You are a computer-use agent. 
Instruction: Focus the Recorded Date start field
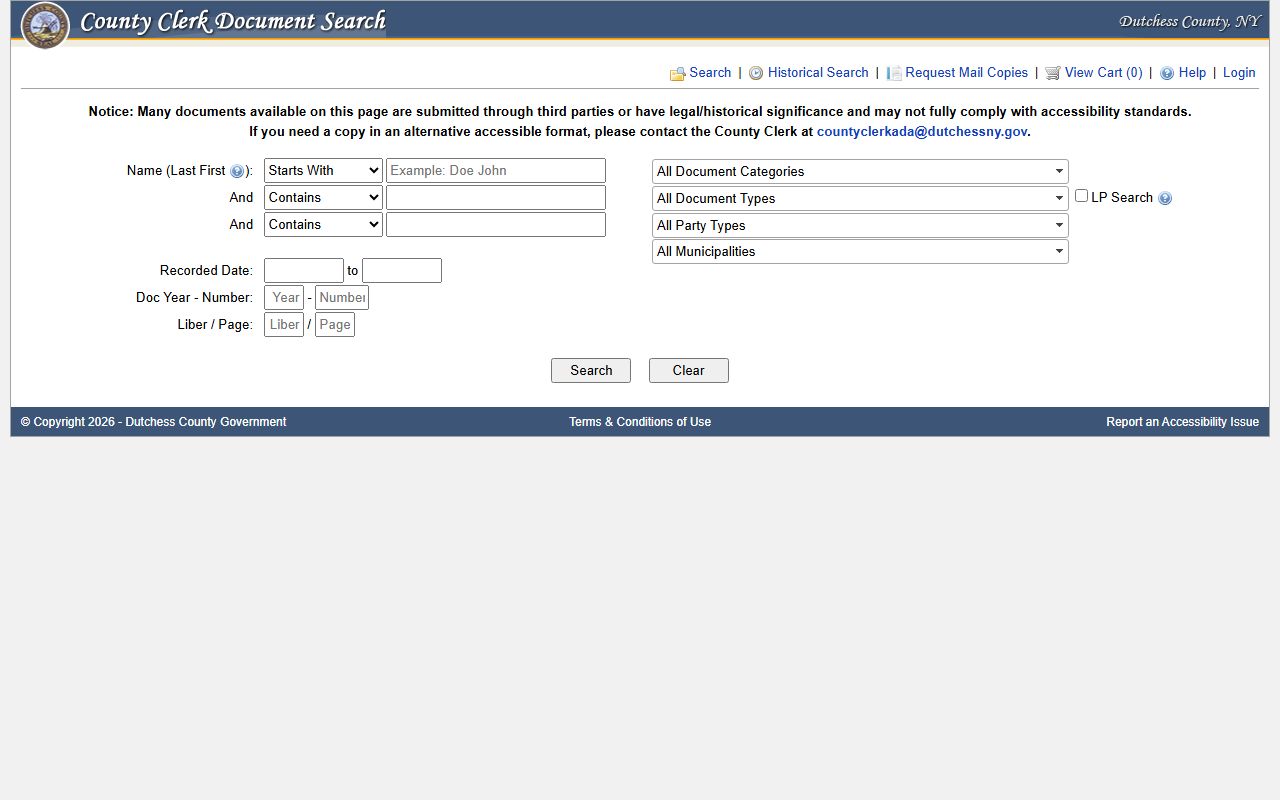(304, 271)
